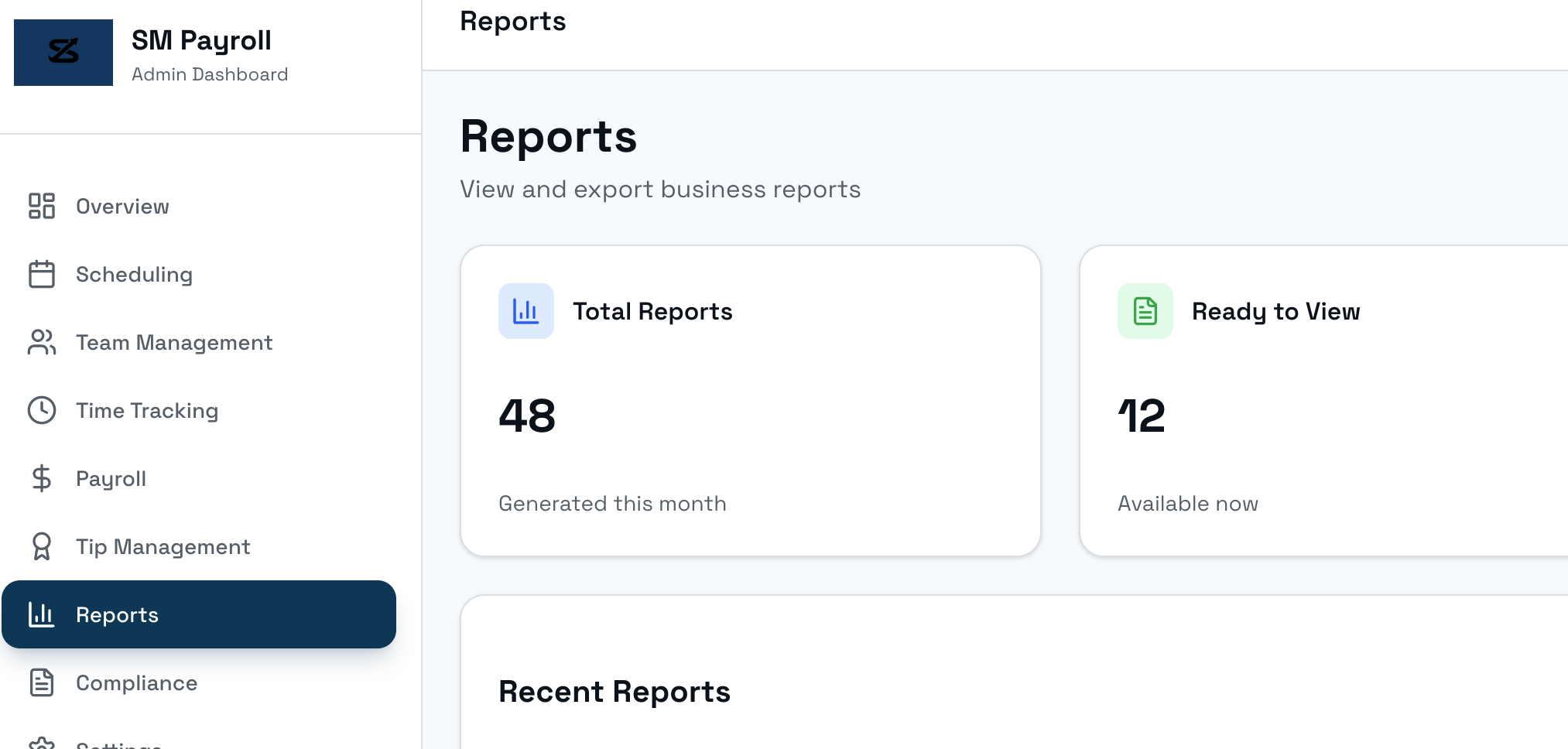Click the Team Management people icon
Viewport: 1568px width, 749px height.
[x=43, y=342]
